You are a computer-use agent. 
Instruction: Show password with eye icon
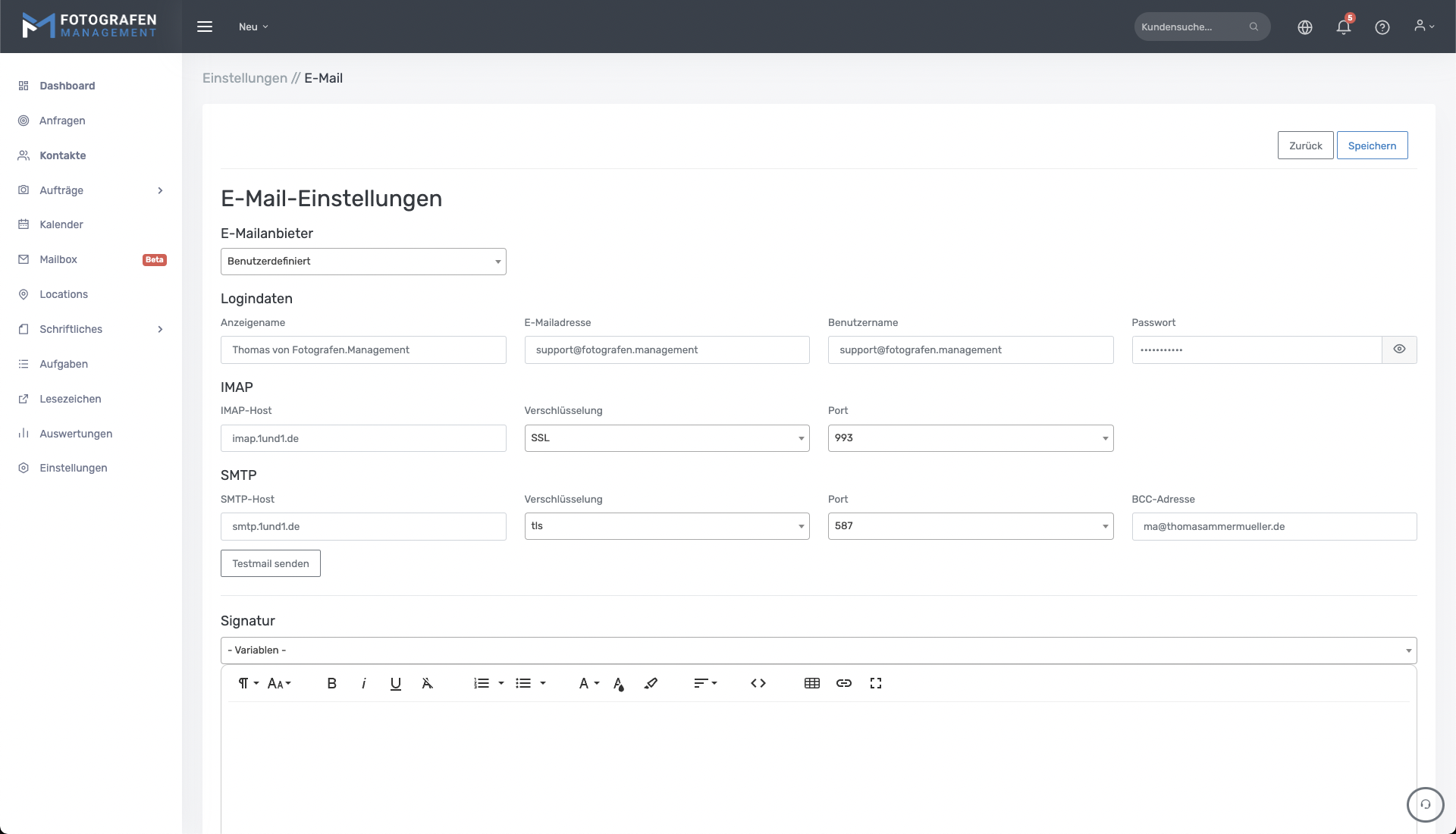1399,350
